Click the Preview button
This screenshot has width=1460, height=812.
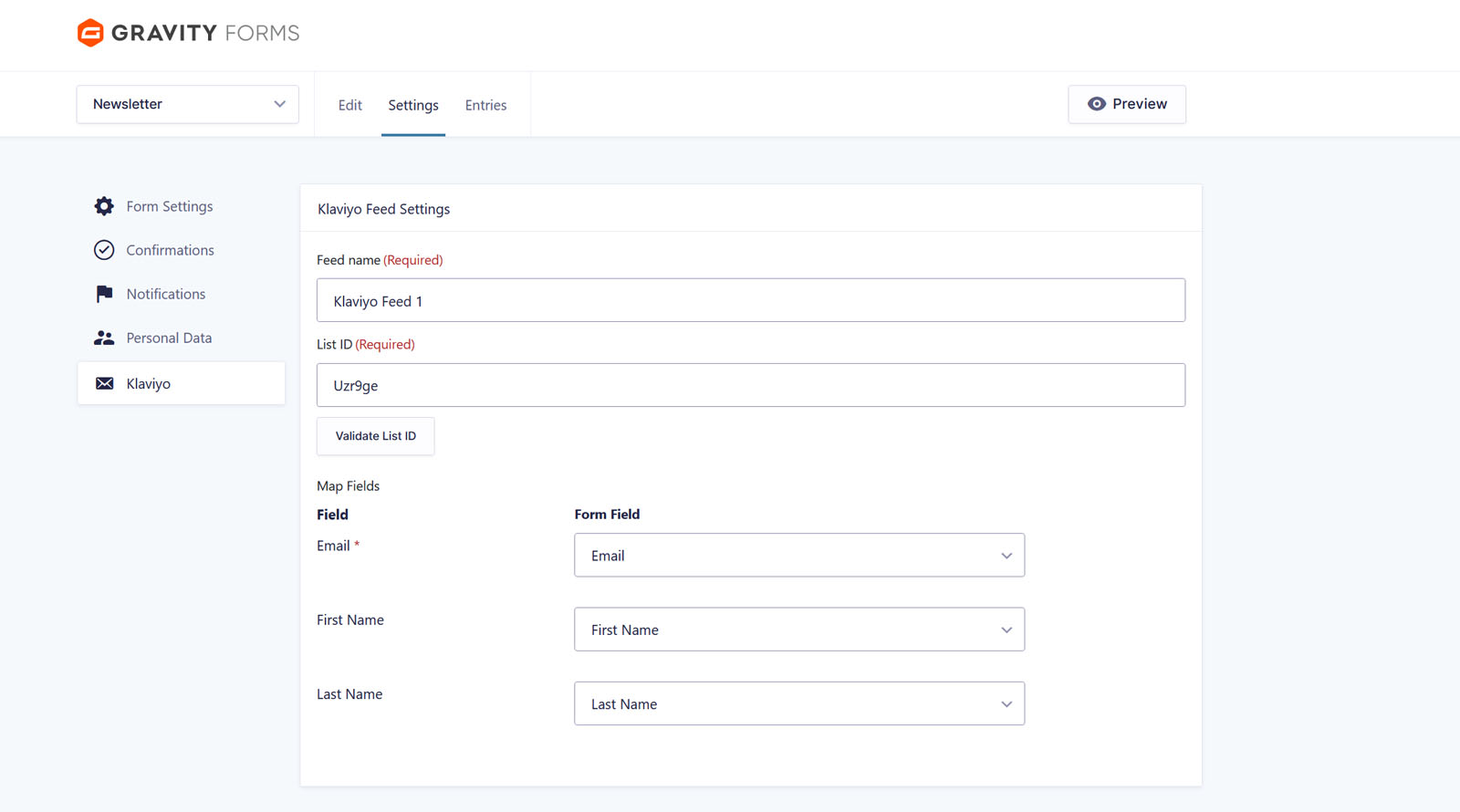point(1127,104)
